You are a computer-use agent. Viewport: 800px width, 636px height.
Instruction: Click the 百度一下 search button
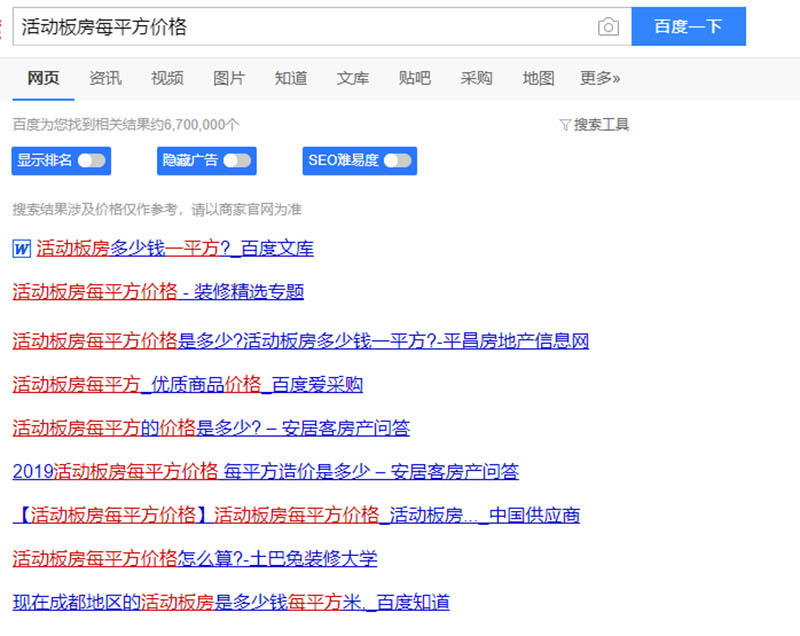(x=689, y=27)
